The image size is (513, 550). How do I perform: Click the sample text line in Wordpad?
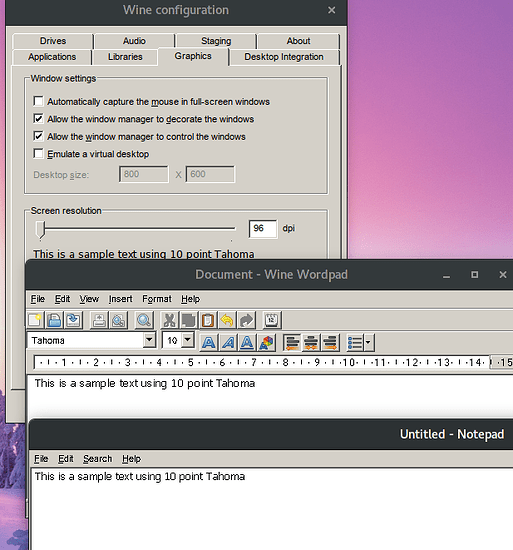click(144, 383)
